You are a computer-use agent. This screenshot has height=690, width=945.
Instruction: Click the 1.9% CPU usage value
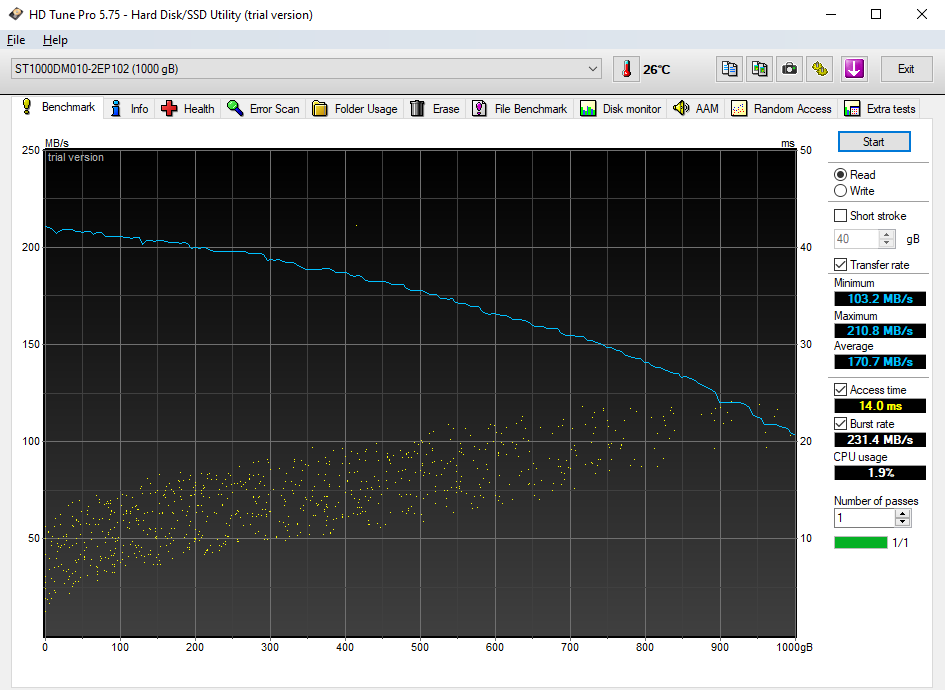(x=880, y=472)
